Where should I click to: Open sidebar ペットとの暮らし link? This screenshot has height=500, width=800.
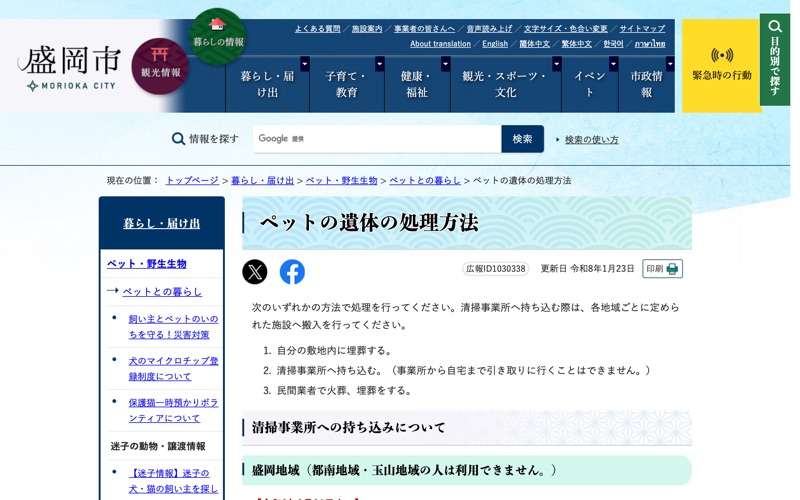(162, 291)
